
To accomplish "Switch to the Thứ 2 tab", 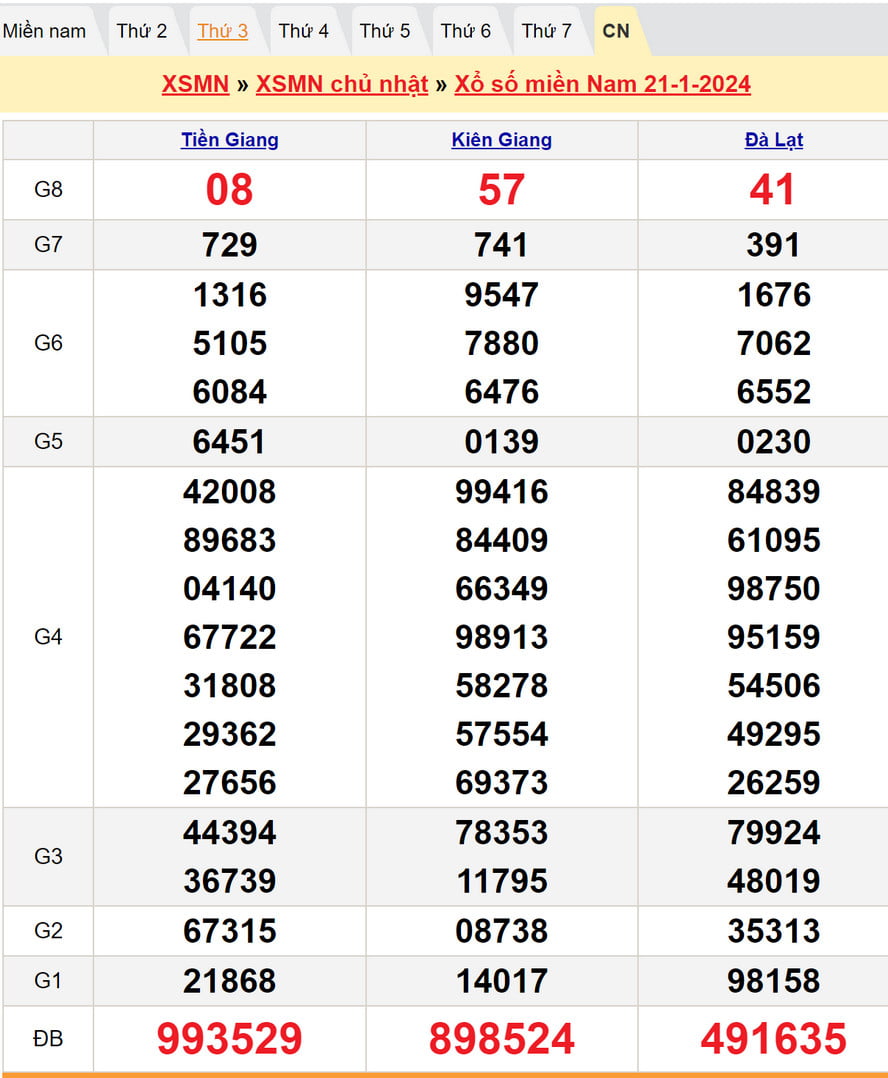I will (x=142, y=31).
